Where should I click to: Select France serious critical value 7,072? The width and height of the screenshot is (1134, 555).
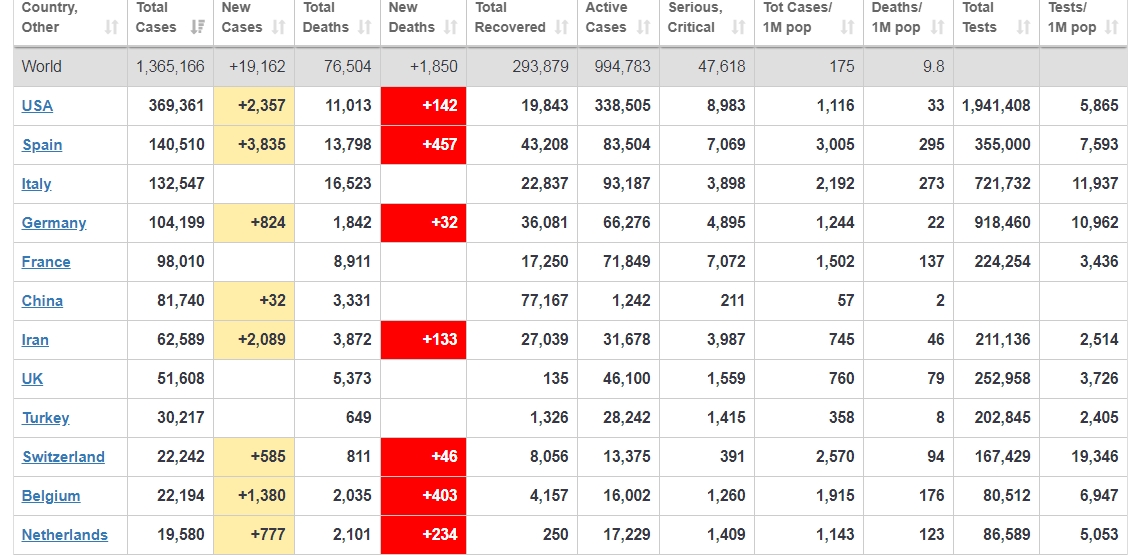tap(726, 262)
